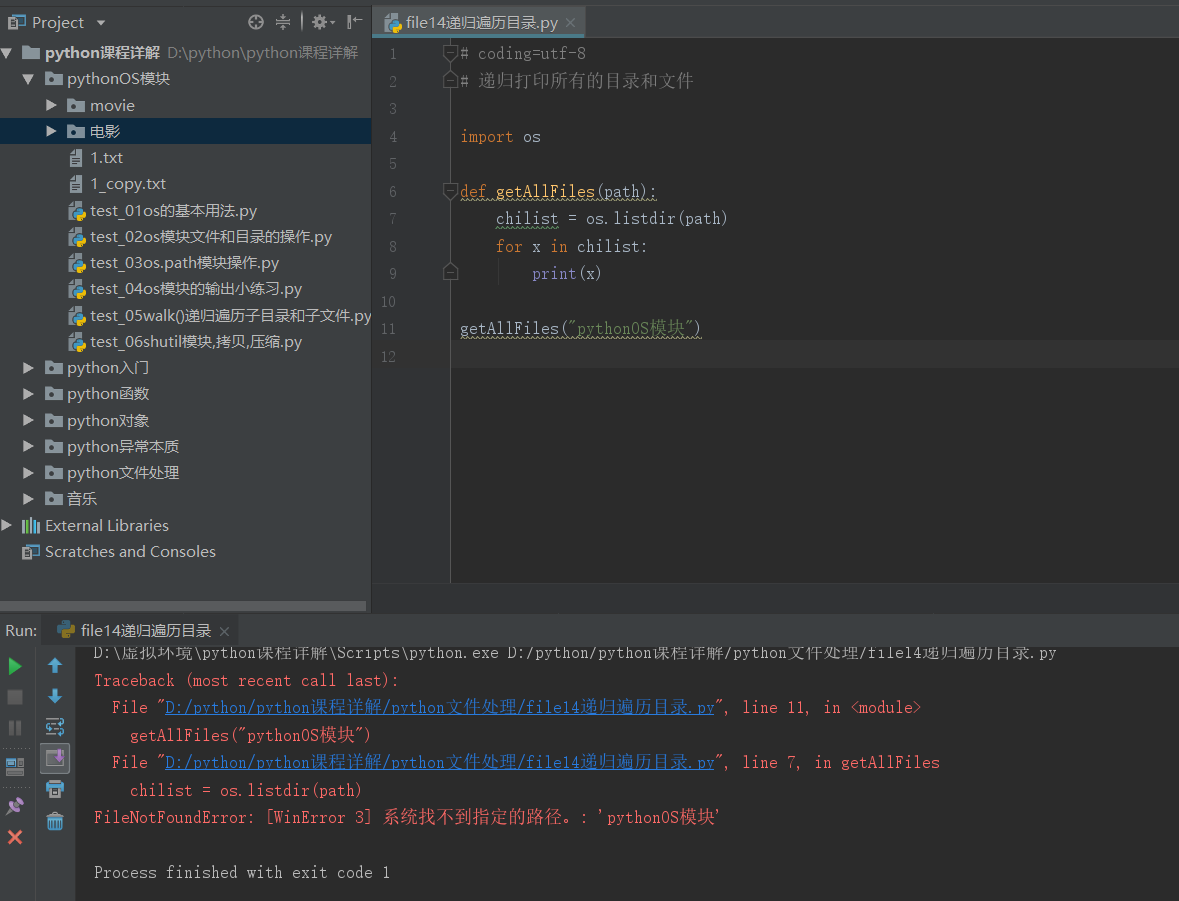
Task: Click 'os.listdir(path)' on line 7
Action: pos(656,219)
